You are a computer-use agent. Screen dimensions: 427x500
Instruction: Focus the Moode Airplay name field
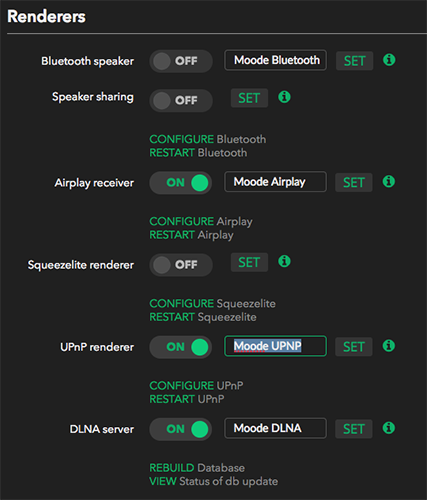pyautogui.click(x=275, y=182)
